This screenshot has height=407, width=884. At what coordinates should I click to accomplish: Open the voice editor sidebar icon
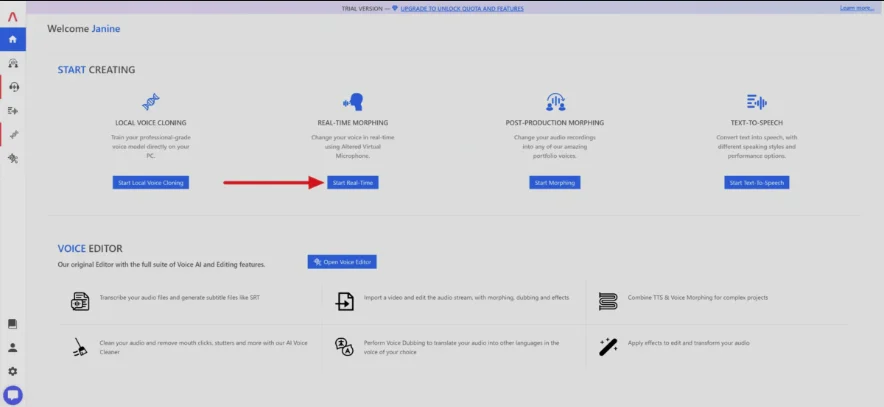(x=13, y=158)
